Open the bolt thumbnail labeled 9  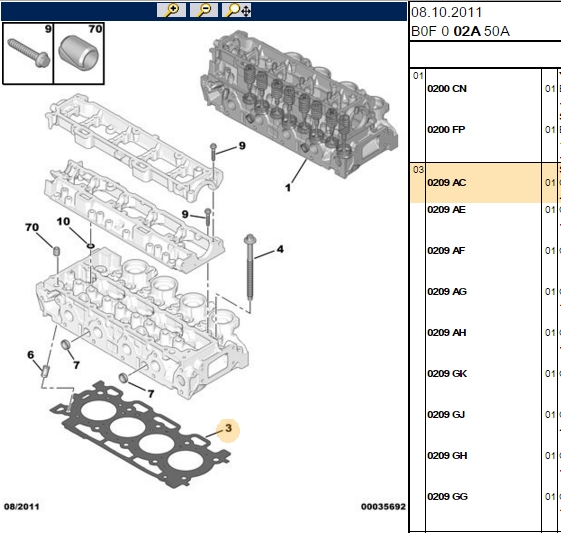coord(28,54)
